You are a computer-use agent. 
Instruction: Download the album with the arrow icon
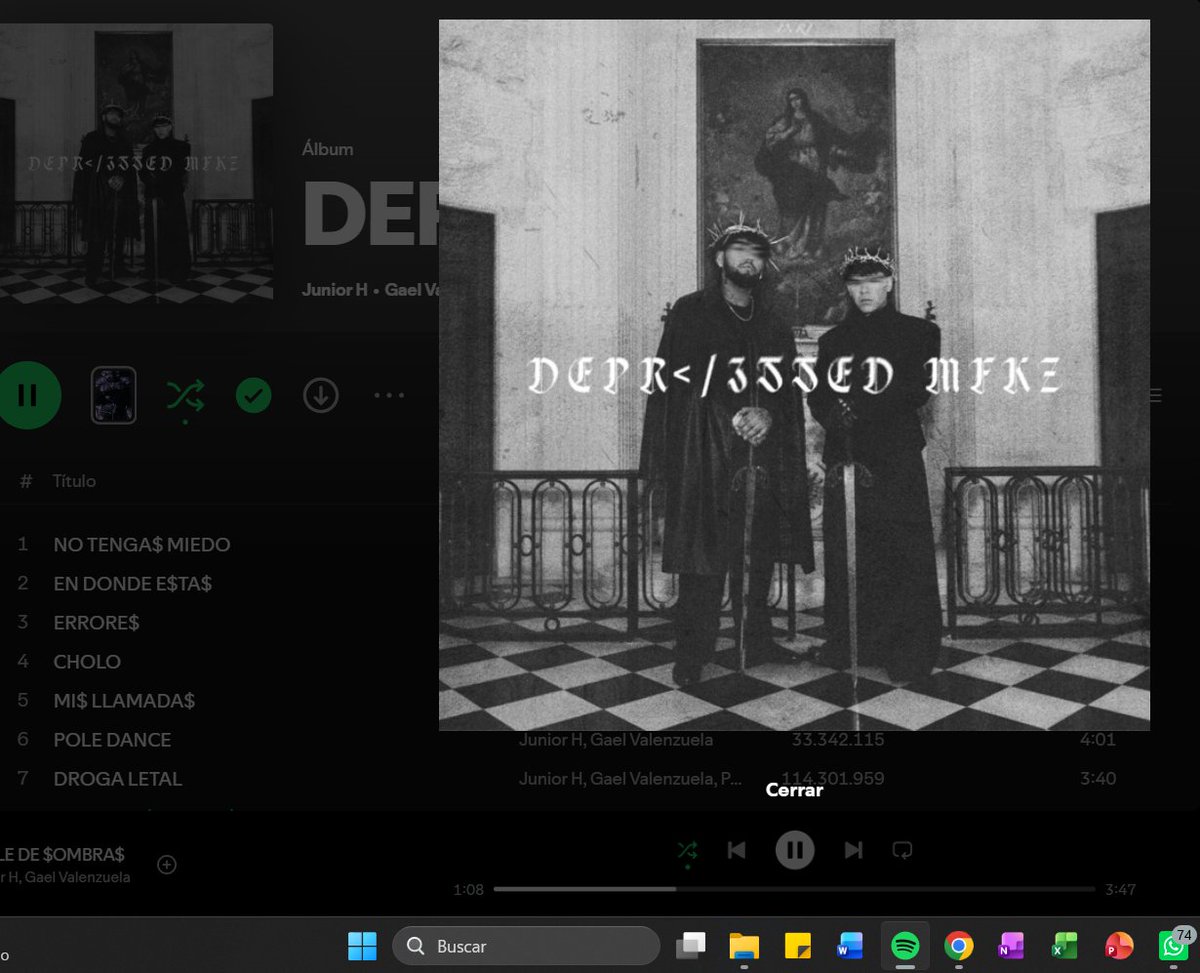pos(320,396)
